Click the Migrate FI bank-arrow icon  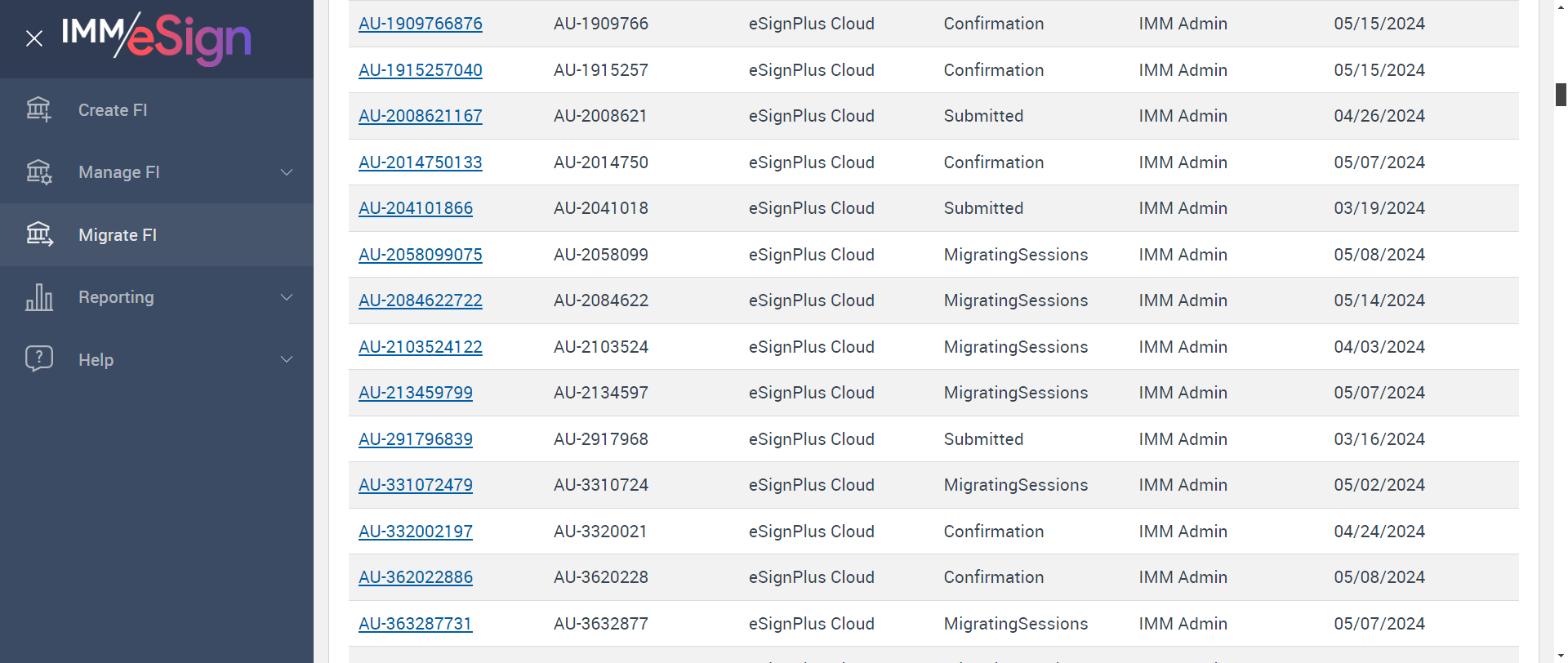click(x=38, y=234)
